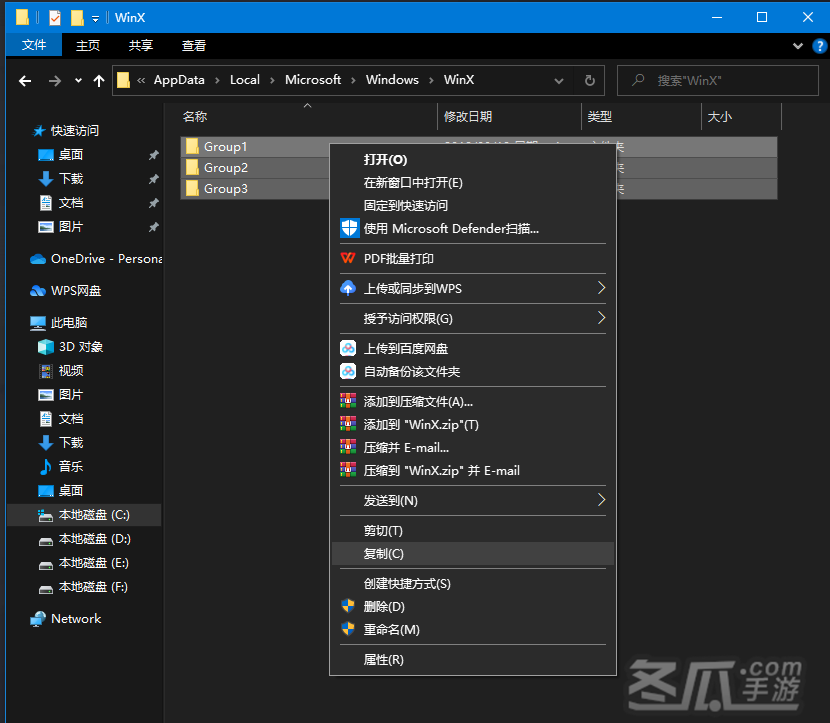Select 打开(O) in the context menu
The image size is (830, 723).
[x=473, y=159]
